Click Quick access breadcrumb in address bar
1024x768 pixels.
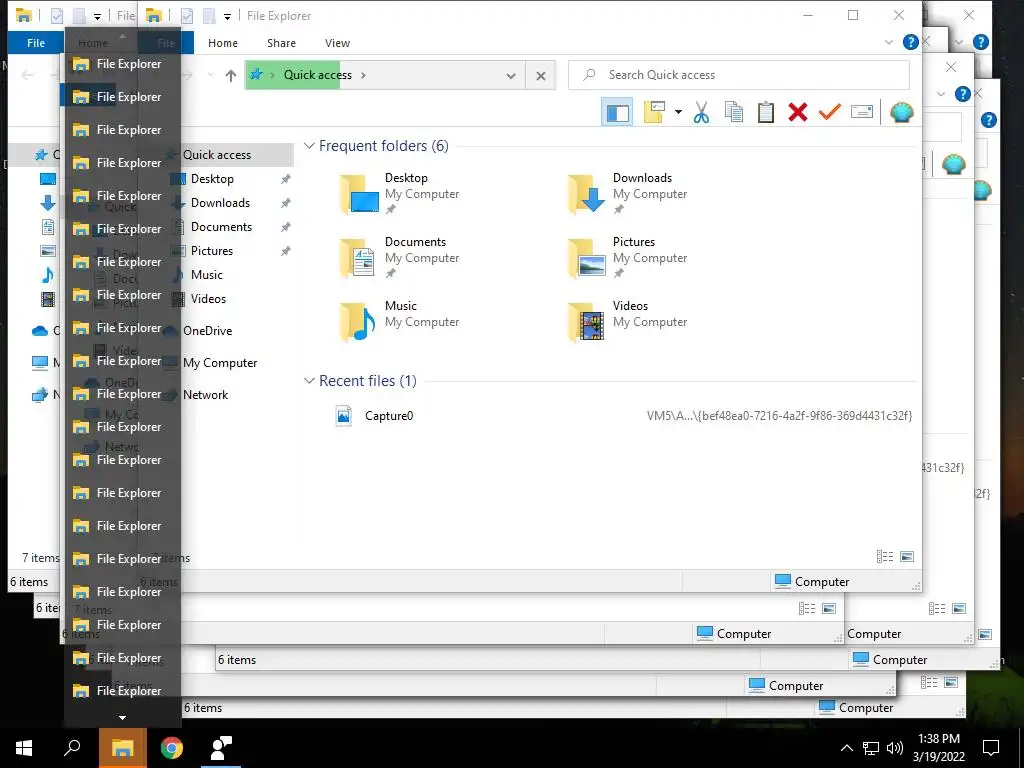(x=317, y=75)
